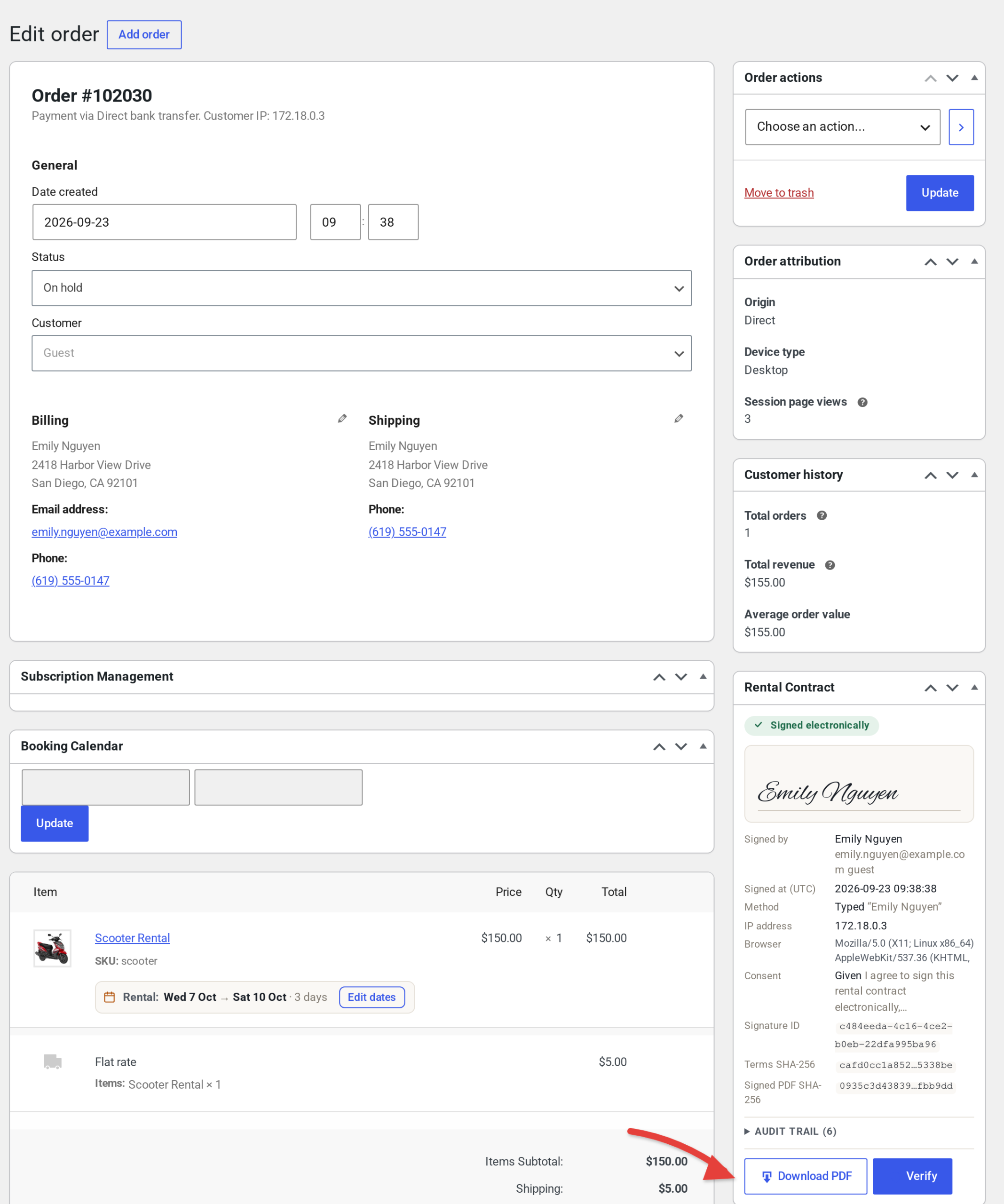Screen dimensions: 1004x1204
Task: Open the Choose an action dropdown
Action: pos(842,127)
